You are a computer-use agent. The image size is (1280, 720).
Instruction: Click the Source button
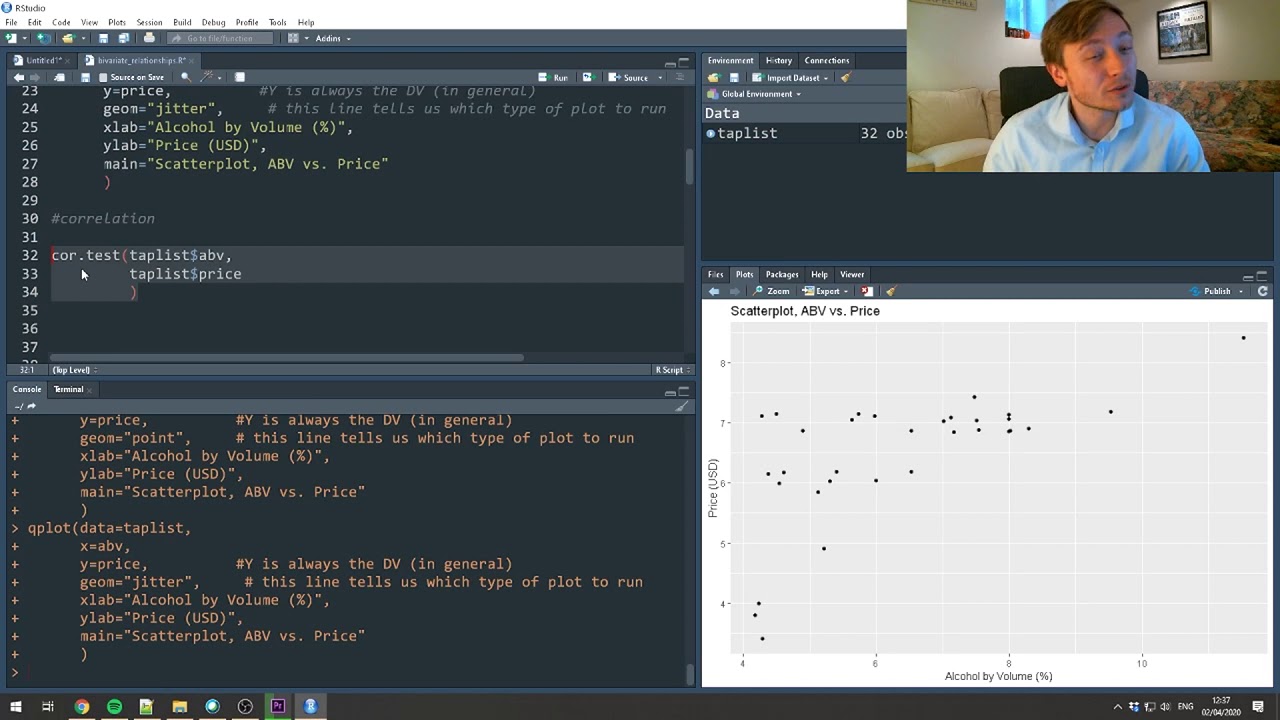click(x=630, y=77)
